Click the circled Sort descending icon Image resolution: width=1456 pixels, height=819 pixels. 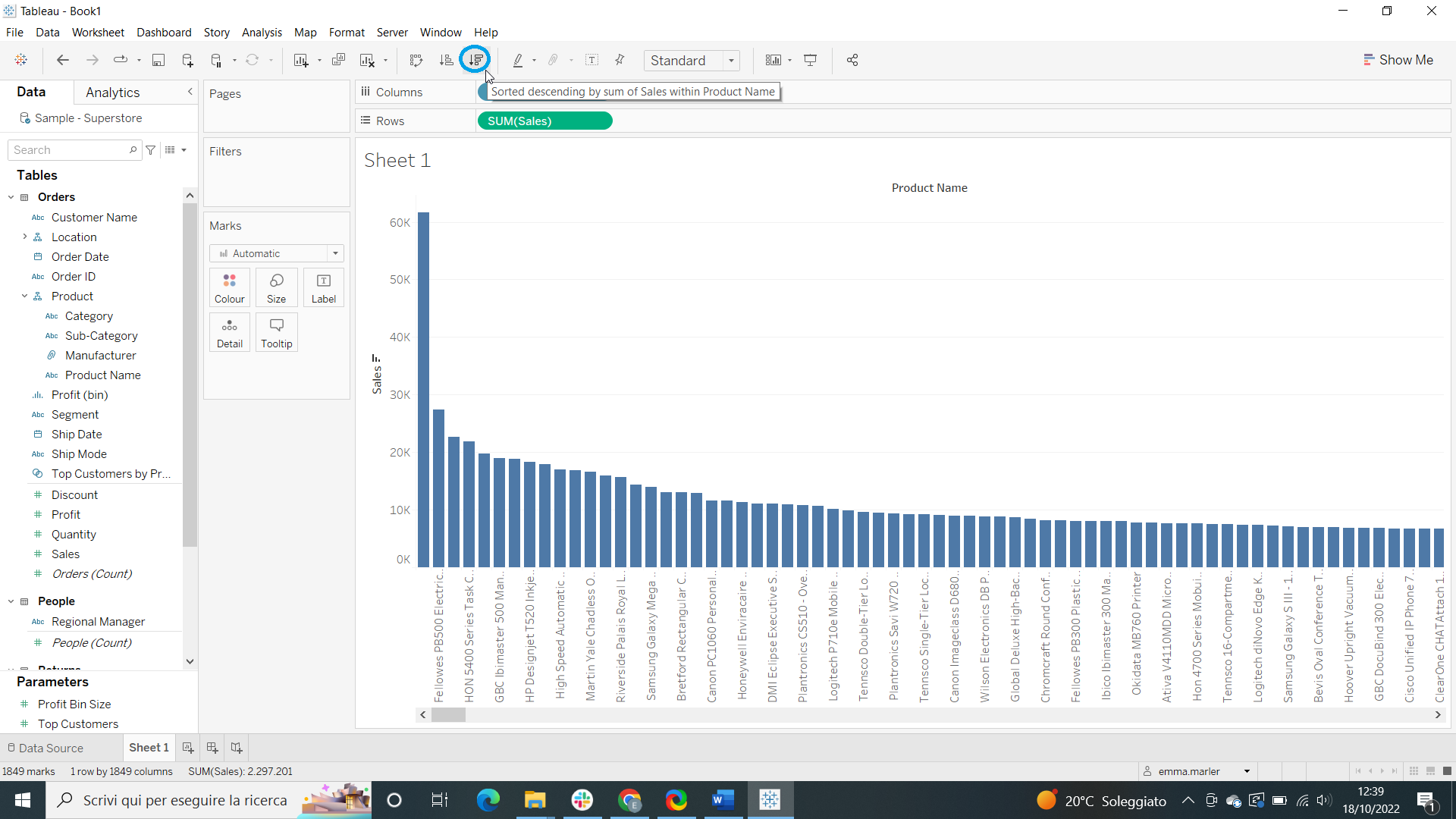click(476, 59)
